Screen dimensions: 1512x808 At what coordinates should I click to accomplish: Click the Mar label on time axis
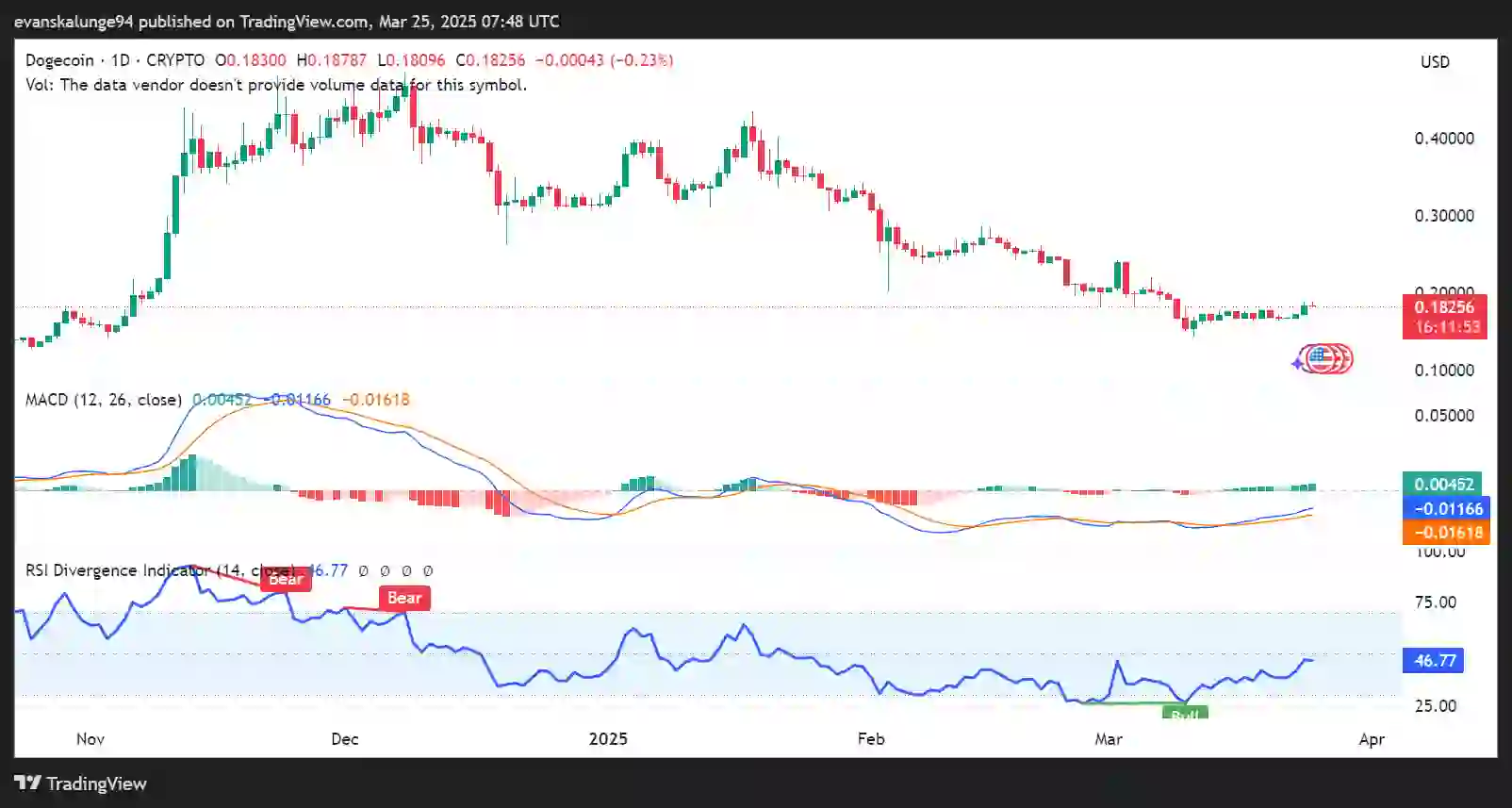pos(1109,739)
